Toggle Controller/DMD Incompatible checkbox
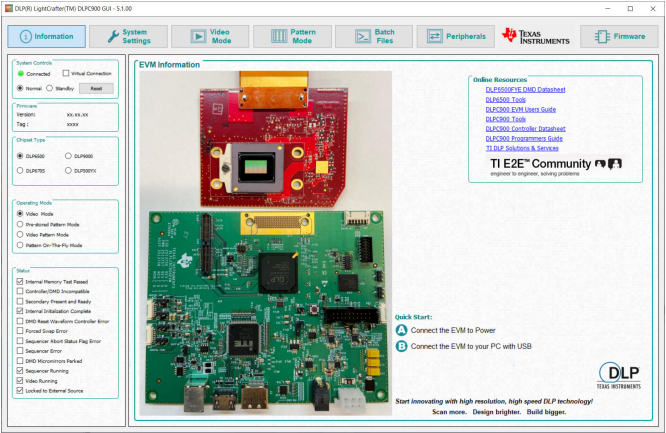Viewport: 666px width, 433px height. (x=20, y=291)
